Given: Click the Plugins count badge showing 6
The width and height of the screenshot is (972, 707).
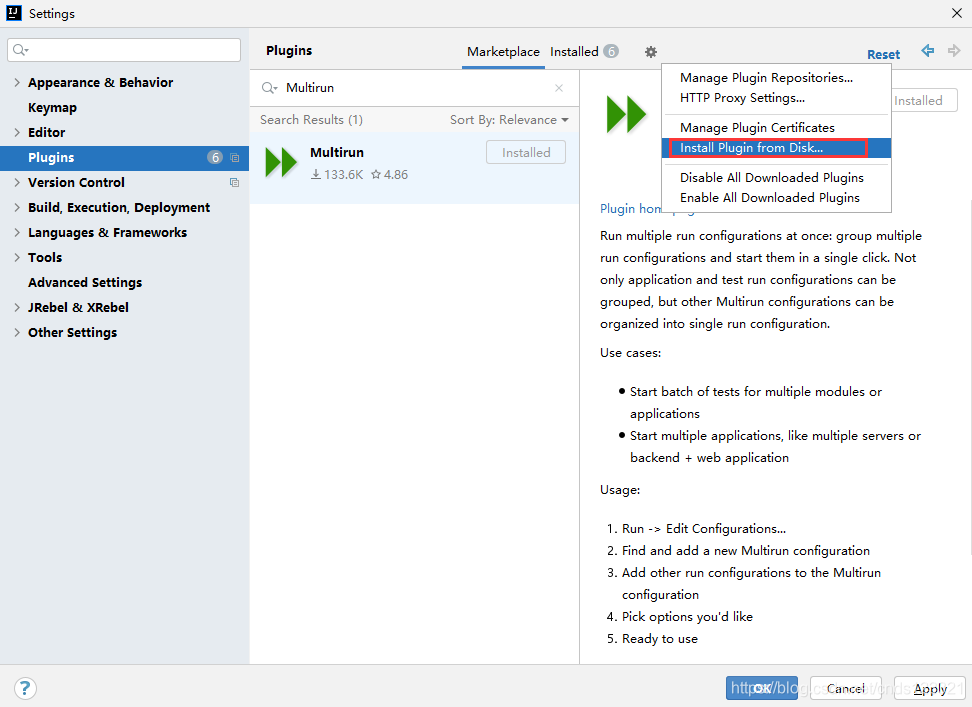Looking at the screenshot, I should tap(214, 157).
